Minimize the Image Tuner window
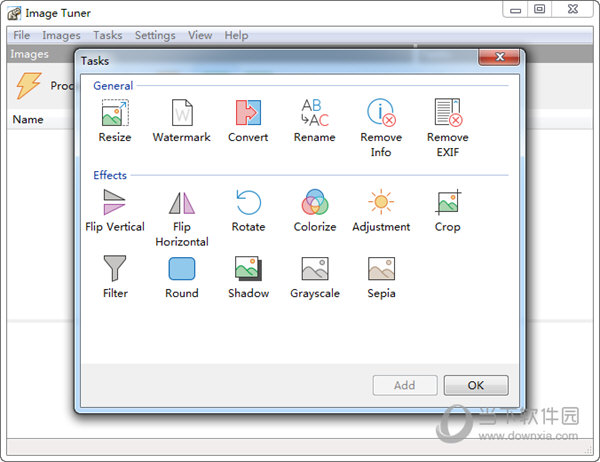600x462 pixels. tap(515, 10)
